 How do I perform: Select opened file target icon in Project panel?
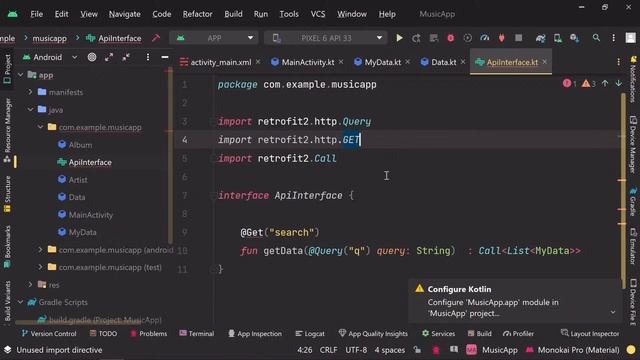point(92,57)
